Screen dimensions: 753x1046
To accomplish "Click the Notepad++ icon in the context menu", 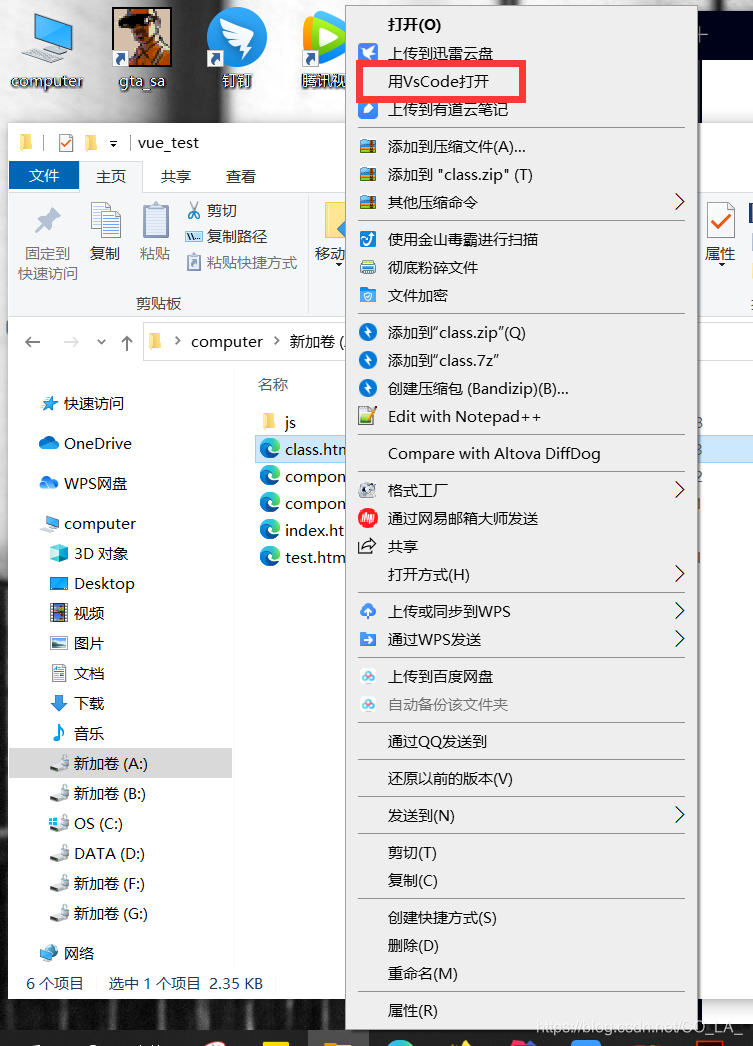I will 368,416.
